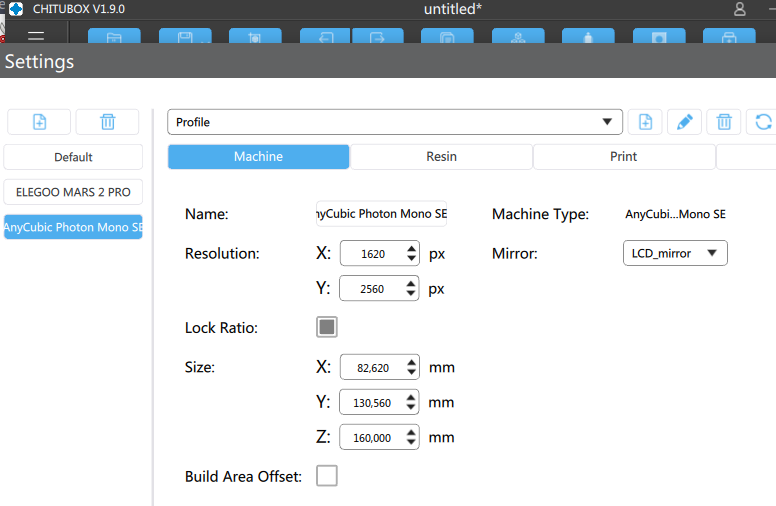Click the Save project toolbar icon
This screenshot has height=506, width=776.
(185, 36)
